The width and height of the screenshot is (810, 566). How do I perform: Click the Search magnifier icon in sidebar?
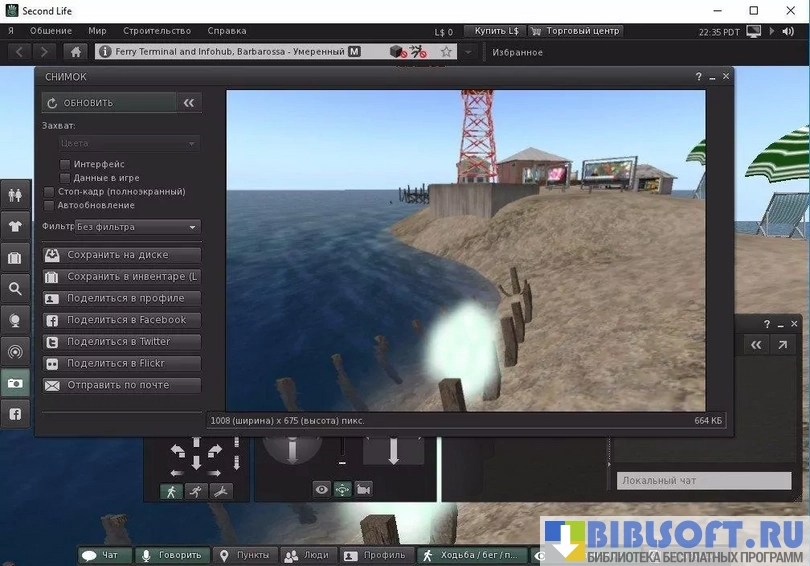point(15,289)
